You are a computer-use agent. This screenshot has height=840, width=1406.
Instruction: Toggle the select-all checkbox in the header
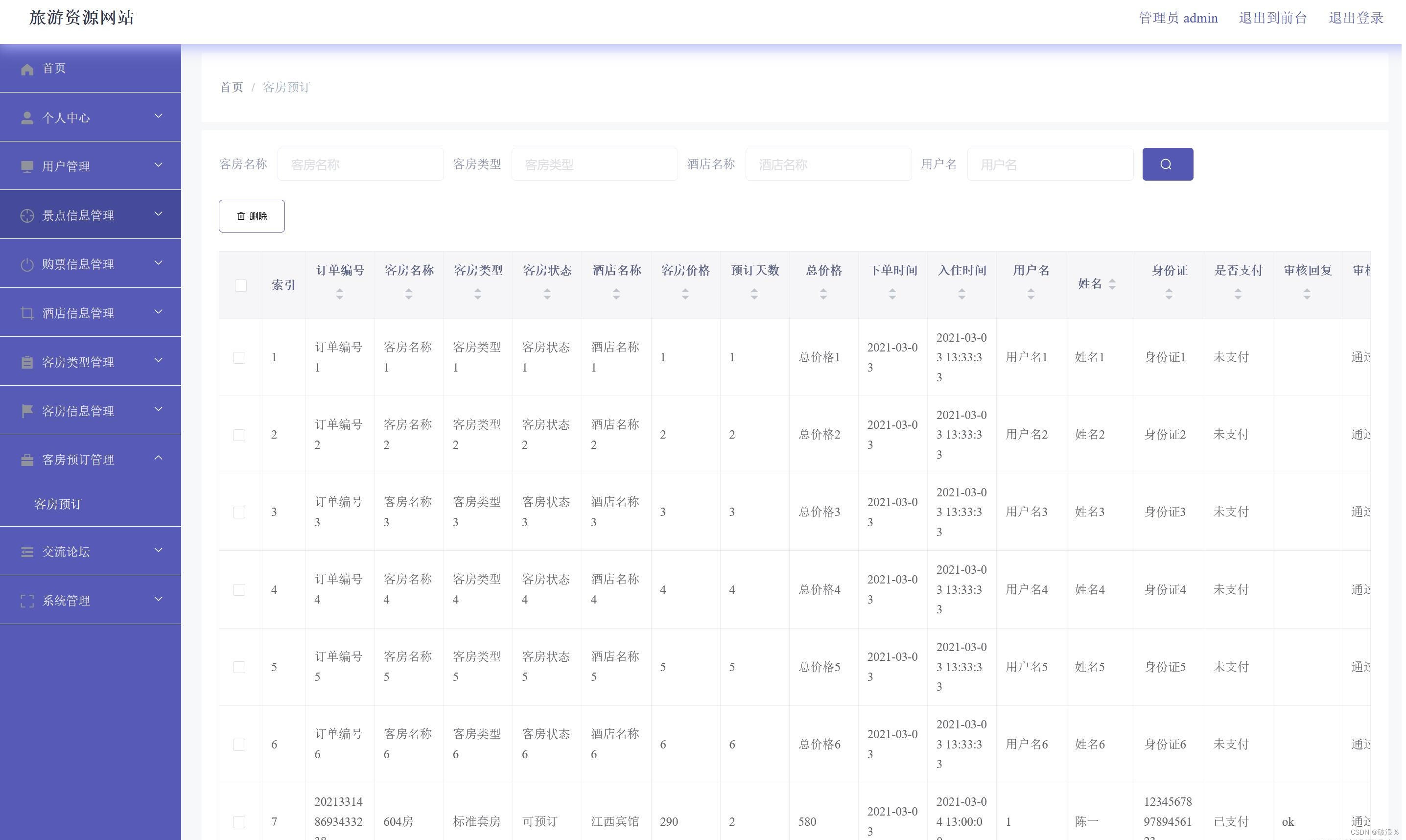click(240, 285)
